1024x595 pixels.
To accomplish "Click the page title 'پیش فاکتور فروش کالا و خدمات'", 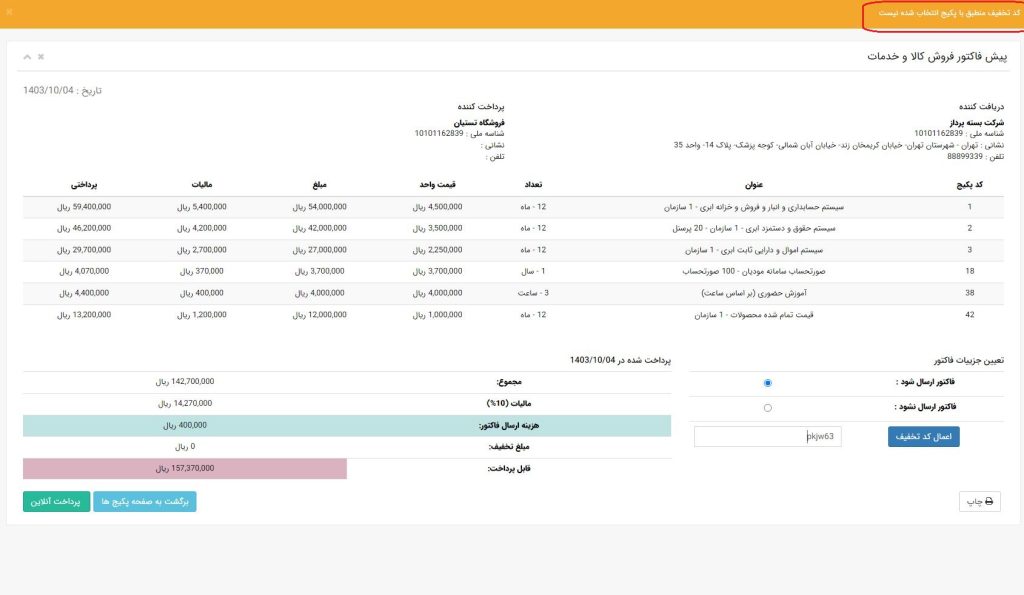I will (937, 57).
